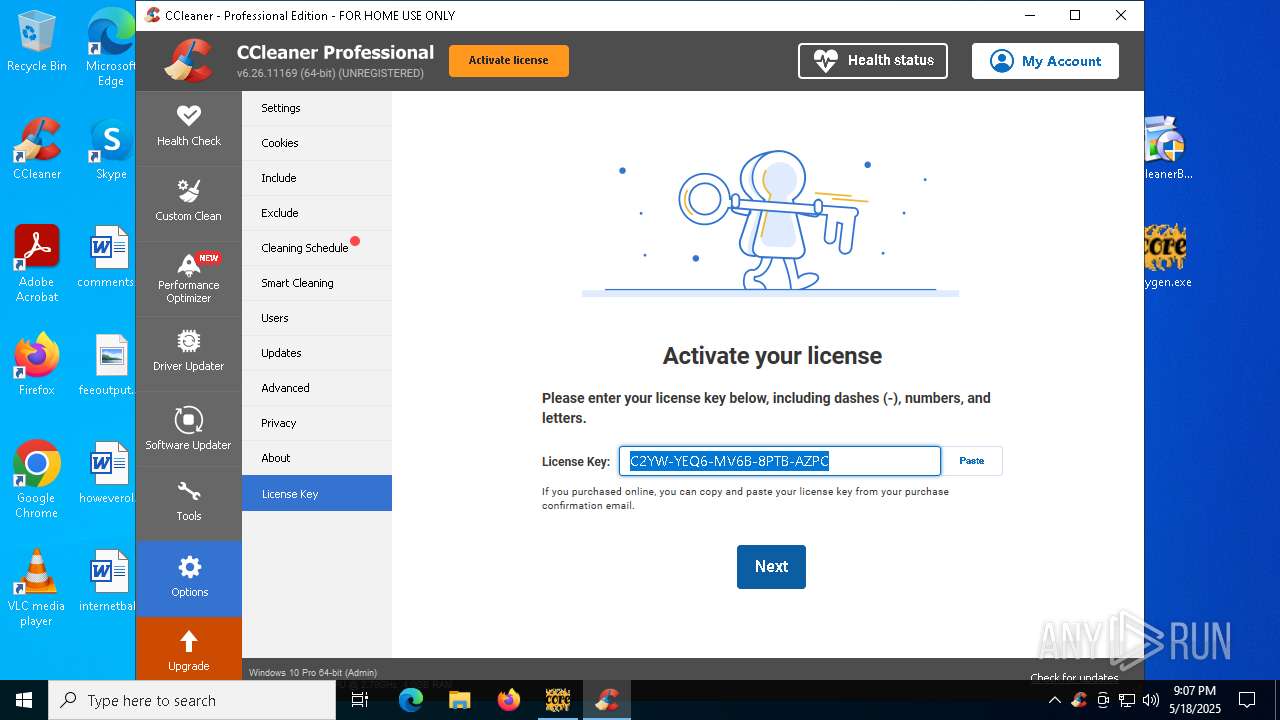The width and height of the screenshot is (1280, 720).
Task: Click the orange Upgrade arrow button
Action: [x=188, y=648]
